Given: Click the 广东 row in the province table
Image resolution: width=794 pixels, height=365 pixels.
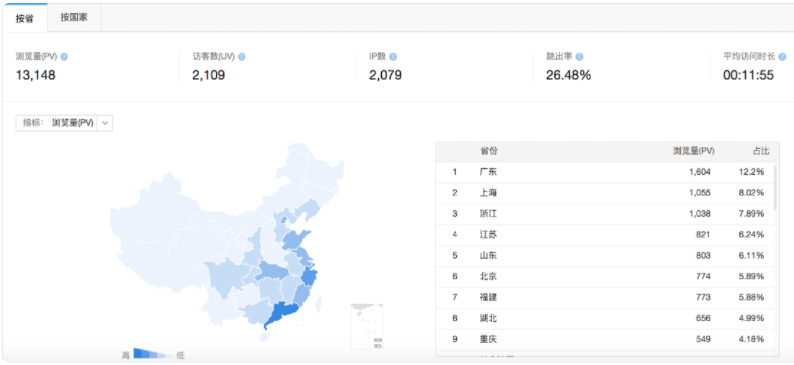Looking at the screenshot, I should click(605, 172).
